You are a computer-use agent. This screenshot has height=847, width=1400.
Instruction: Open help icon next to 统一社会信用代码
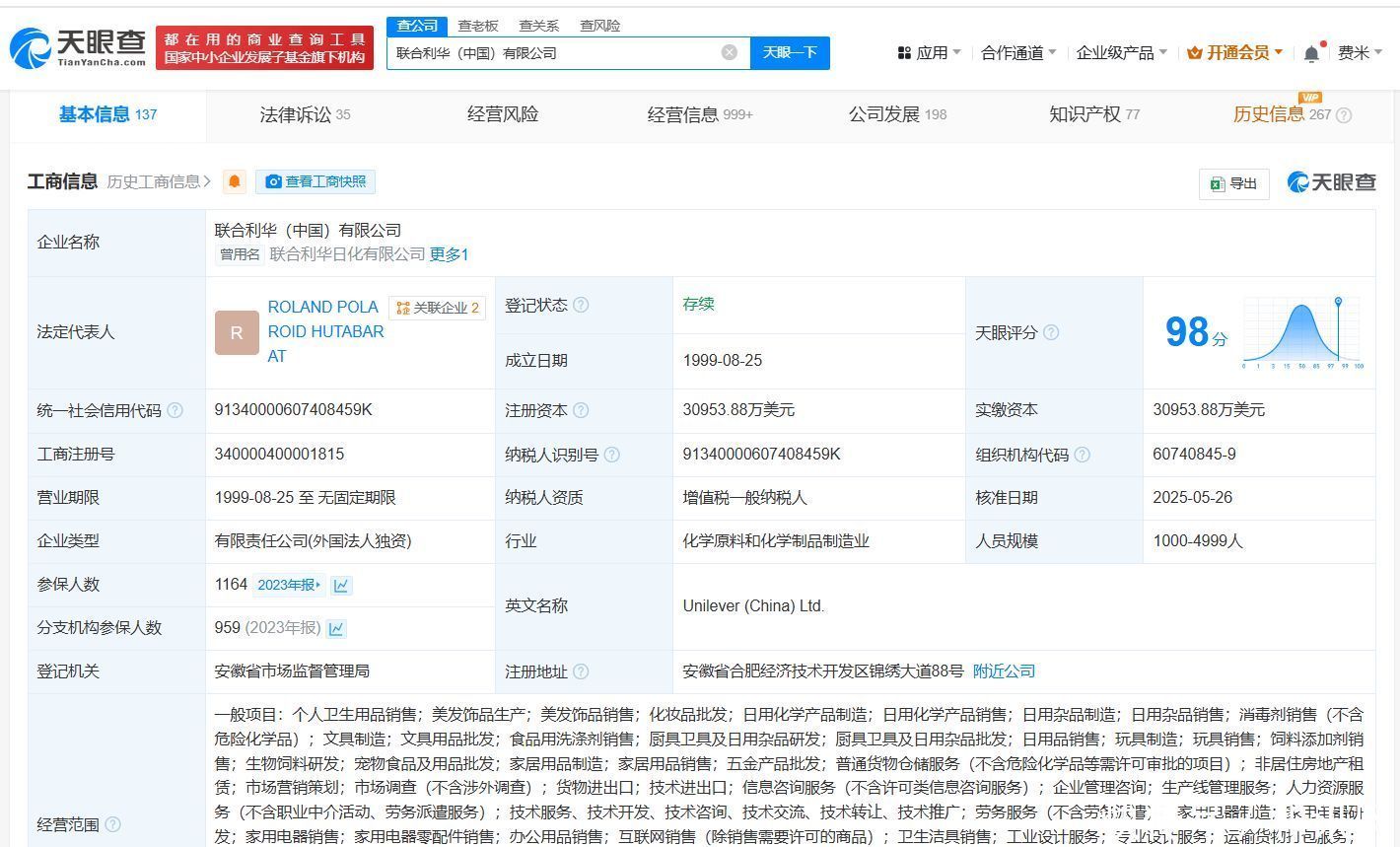tap(175, 410)
